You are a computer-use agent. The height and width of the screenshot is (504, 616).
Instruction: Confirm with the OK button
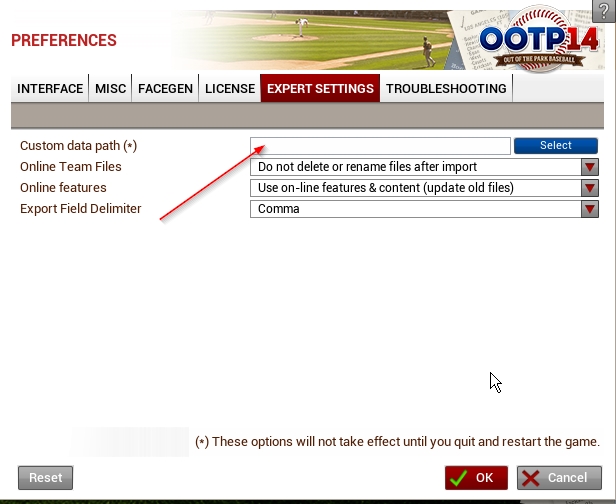(x=476, y=478)
